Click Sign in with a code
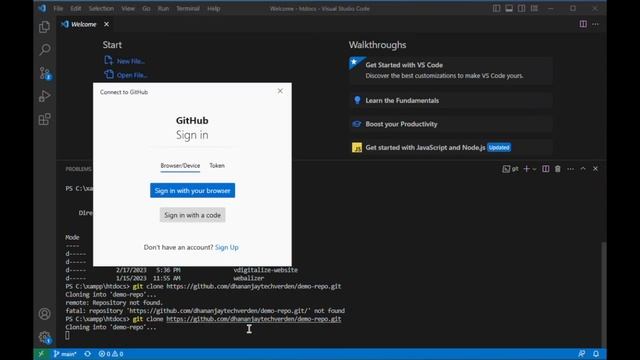640x360 pixels. [192, 215]
